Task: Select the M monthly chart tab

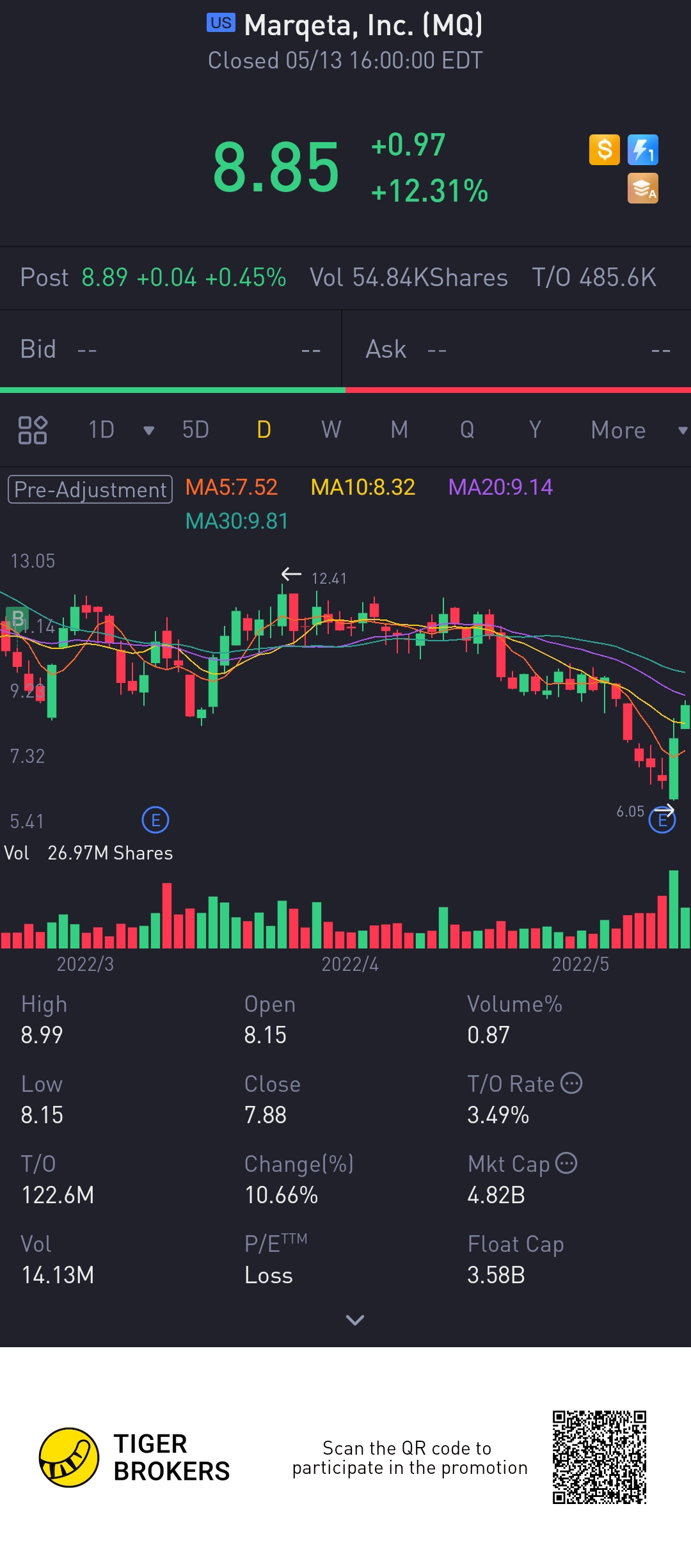Action: coord(399,430)
